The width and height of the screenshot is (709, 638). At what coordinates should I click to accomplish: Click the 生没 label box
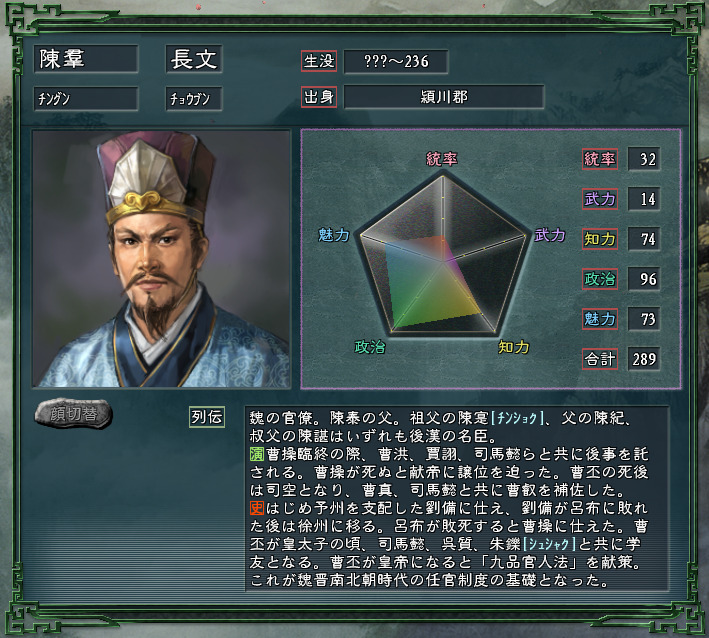click(319, 61)
